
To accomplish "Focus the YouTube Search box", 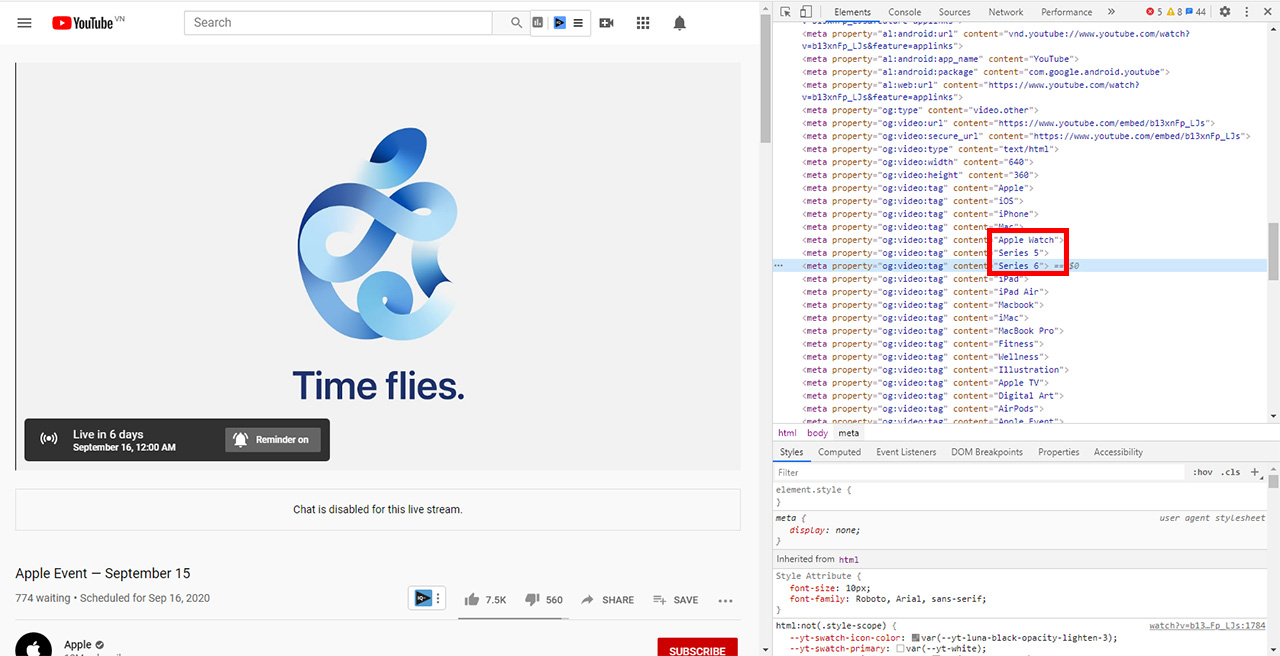I will click(338, 22).
